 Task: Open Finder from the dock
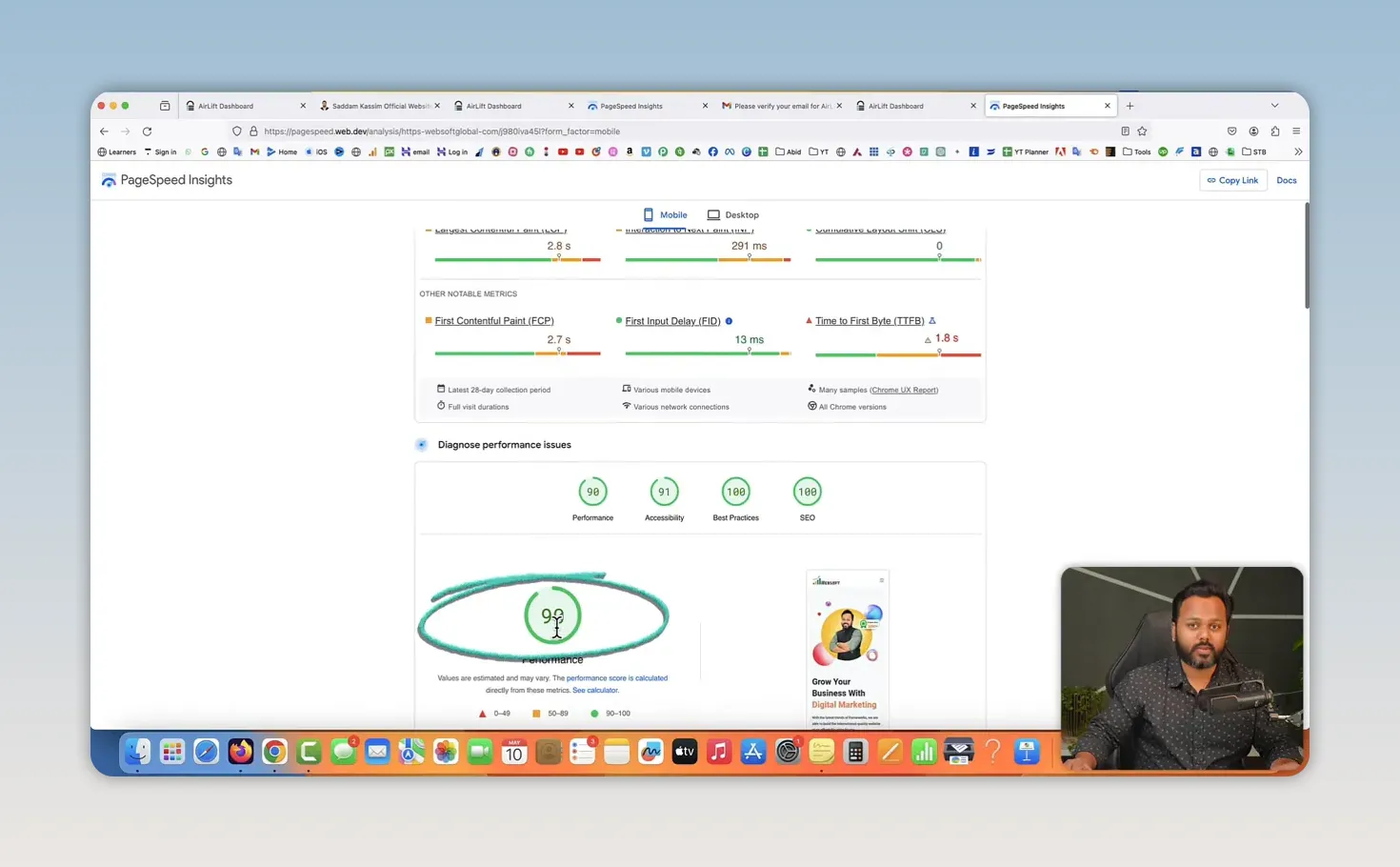(137, 752)
